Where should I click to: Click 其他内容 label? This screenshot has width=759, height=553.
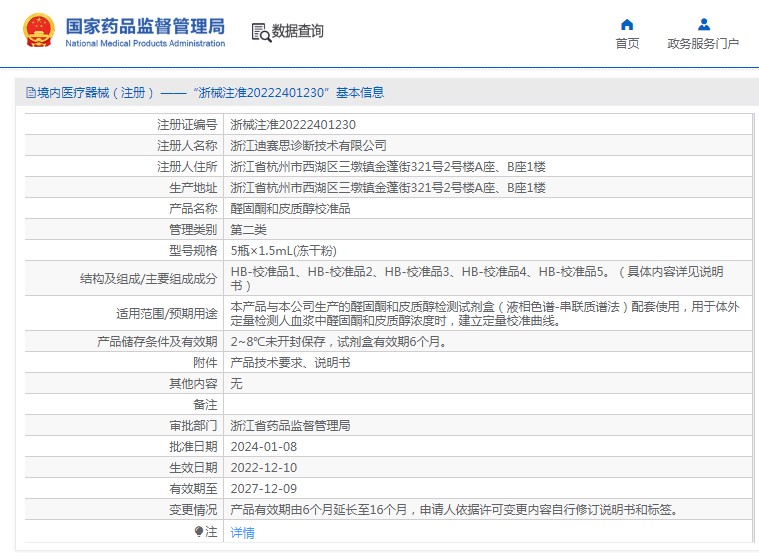pos(193,384)
